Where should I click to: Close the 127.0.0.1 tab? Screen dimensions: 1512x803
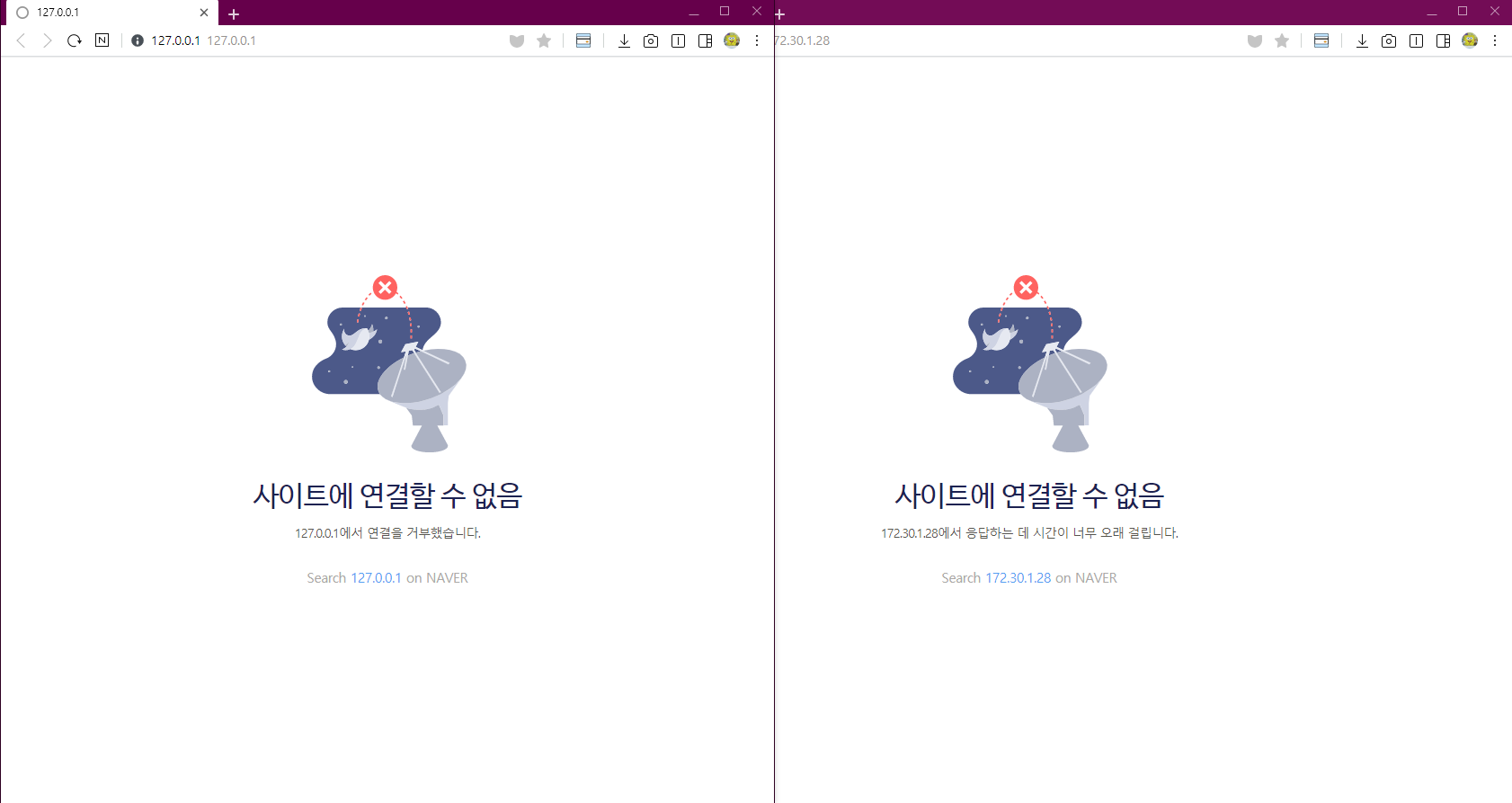click(204, 13)
